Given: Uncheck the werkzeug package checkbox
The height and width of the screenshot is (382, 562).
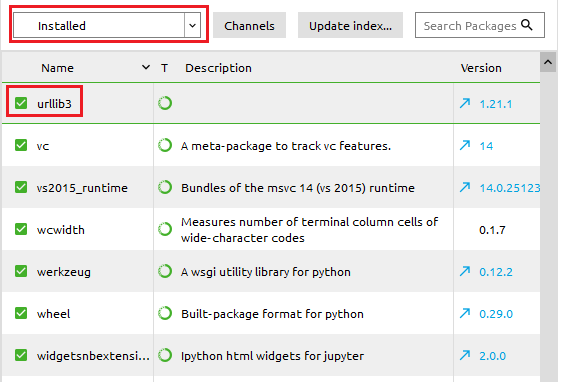Looking at the screenshot, I should (x=21, y=271).
